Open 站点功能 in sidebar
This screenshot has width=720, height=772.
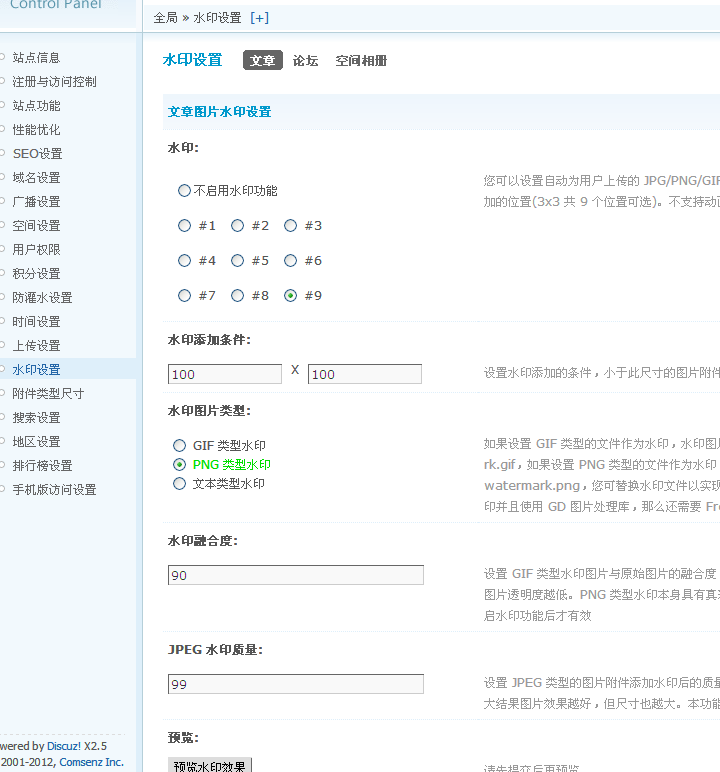(36, 106)
